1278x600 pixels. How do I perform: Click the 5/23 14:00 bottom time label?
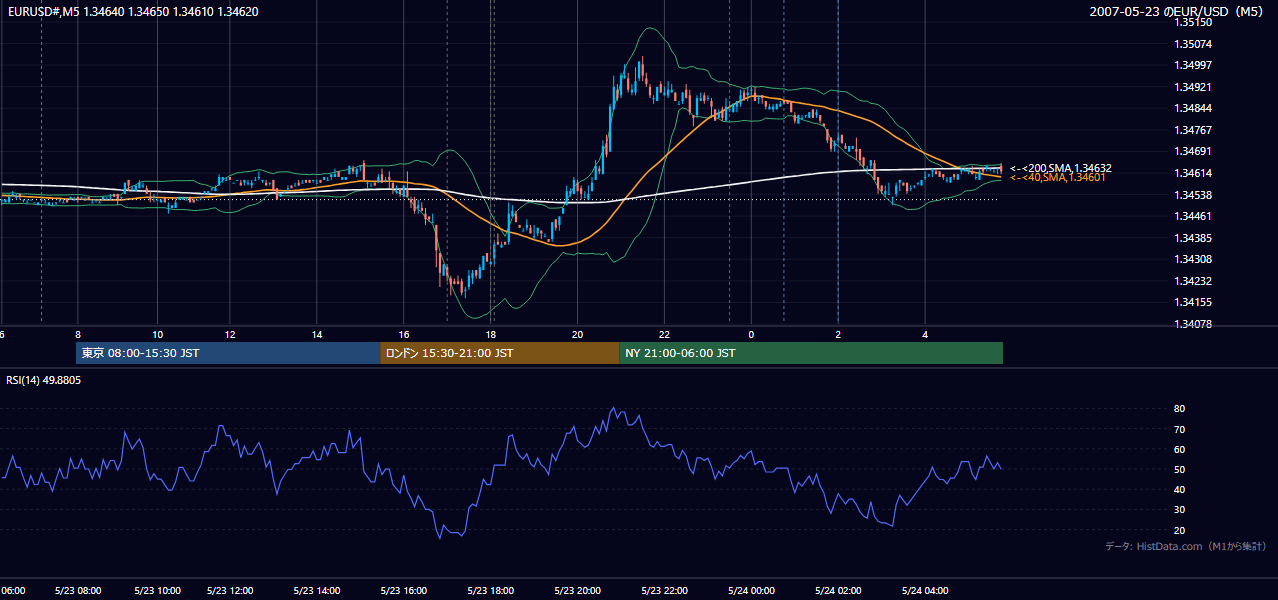tap(318, 591)
